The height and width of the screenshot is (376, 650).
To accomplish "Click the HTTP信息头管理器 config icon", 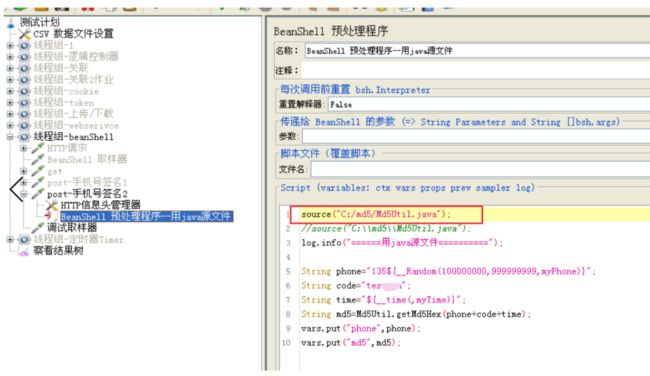I will 52,205.
